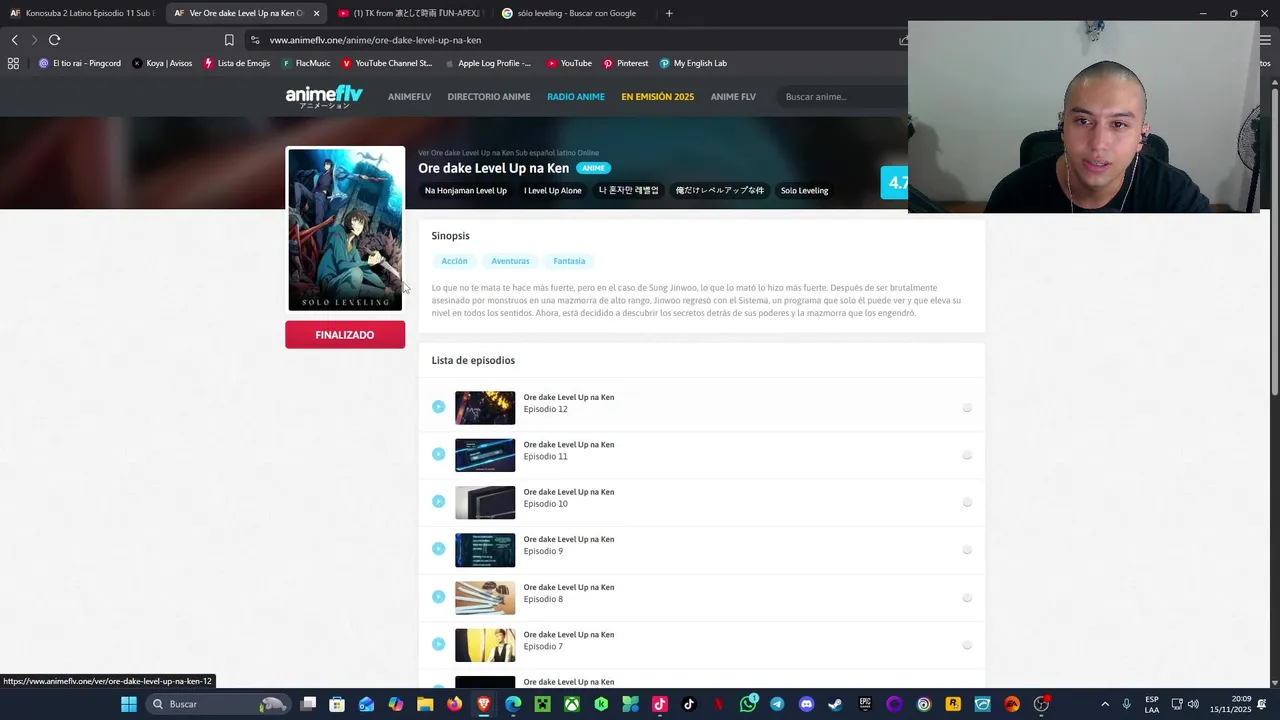Open El tio rai - Pingcord bookmark

coord(80,63)
